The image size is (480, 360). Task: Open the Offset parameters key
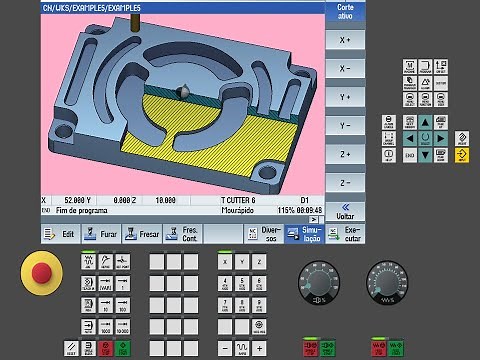[x=441, y=67]
